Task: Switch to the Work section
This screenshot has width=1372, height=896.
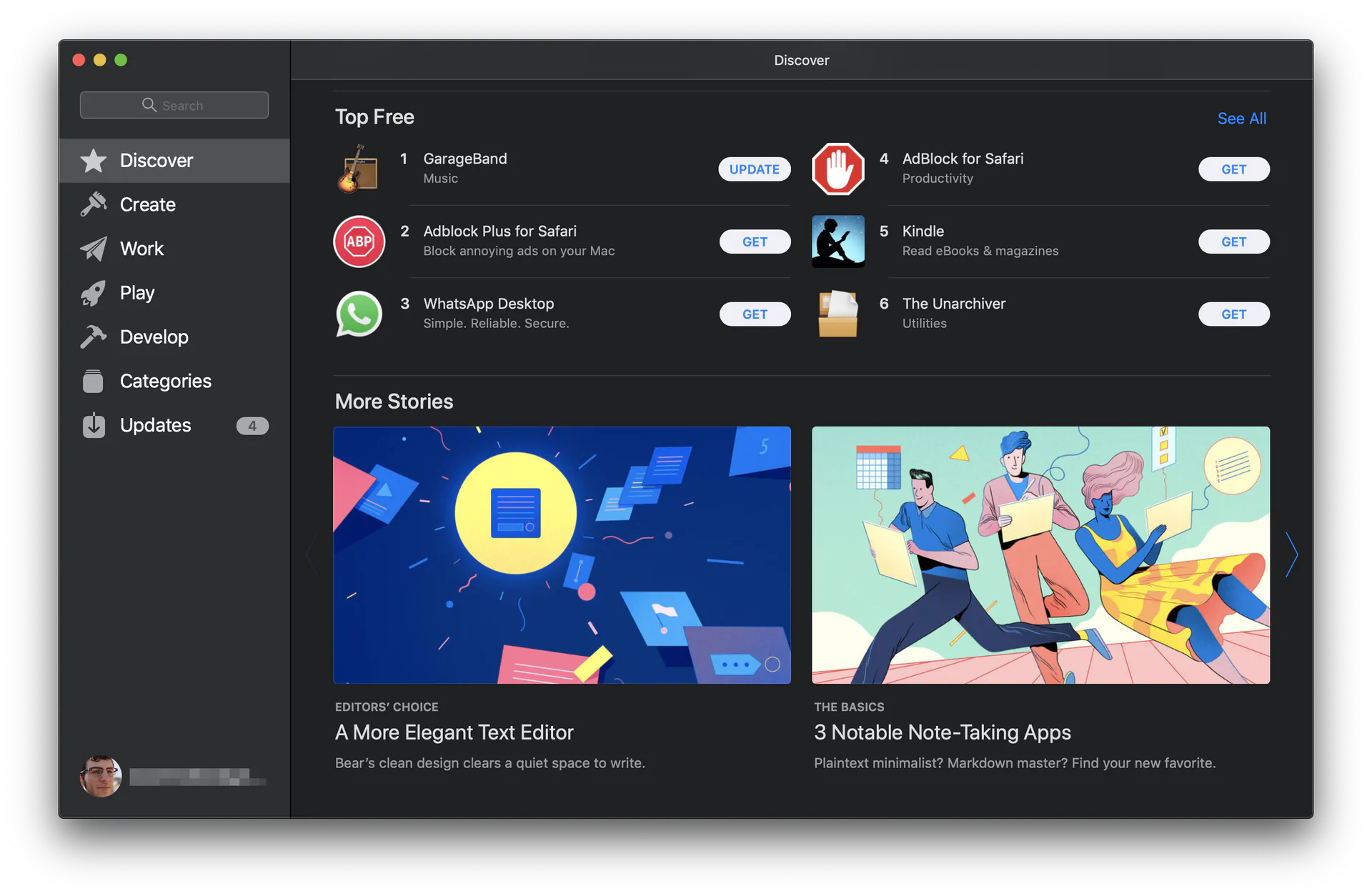Action: 174,249
